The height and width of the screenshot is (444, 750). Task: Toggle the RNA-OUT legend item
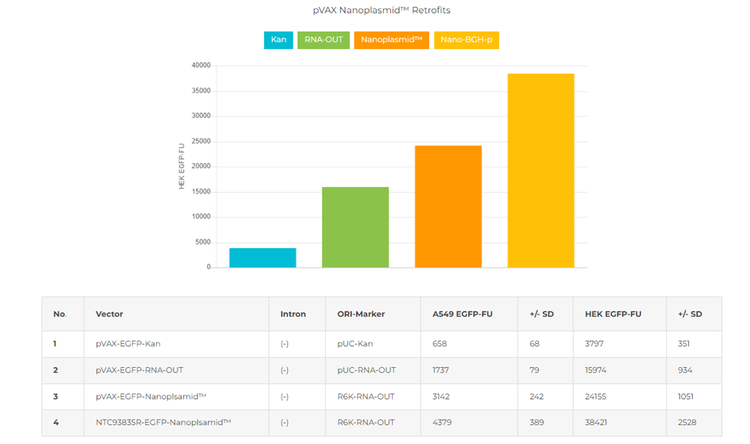tap(323, 40)
